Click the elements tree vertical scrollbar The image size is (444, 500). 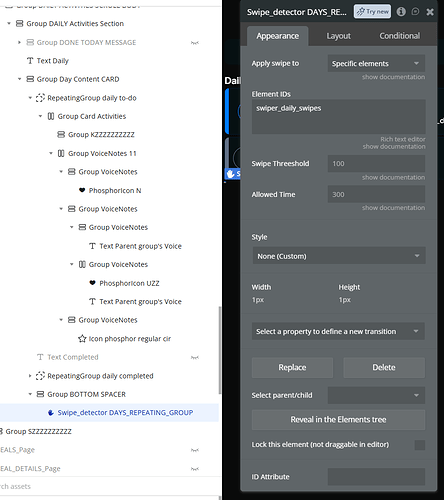click(x=219, y=350)
